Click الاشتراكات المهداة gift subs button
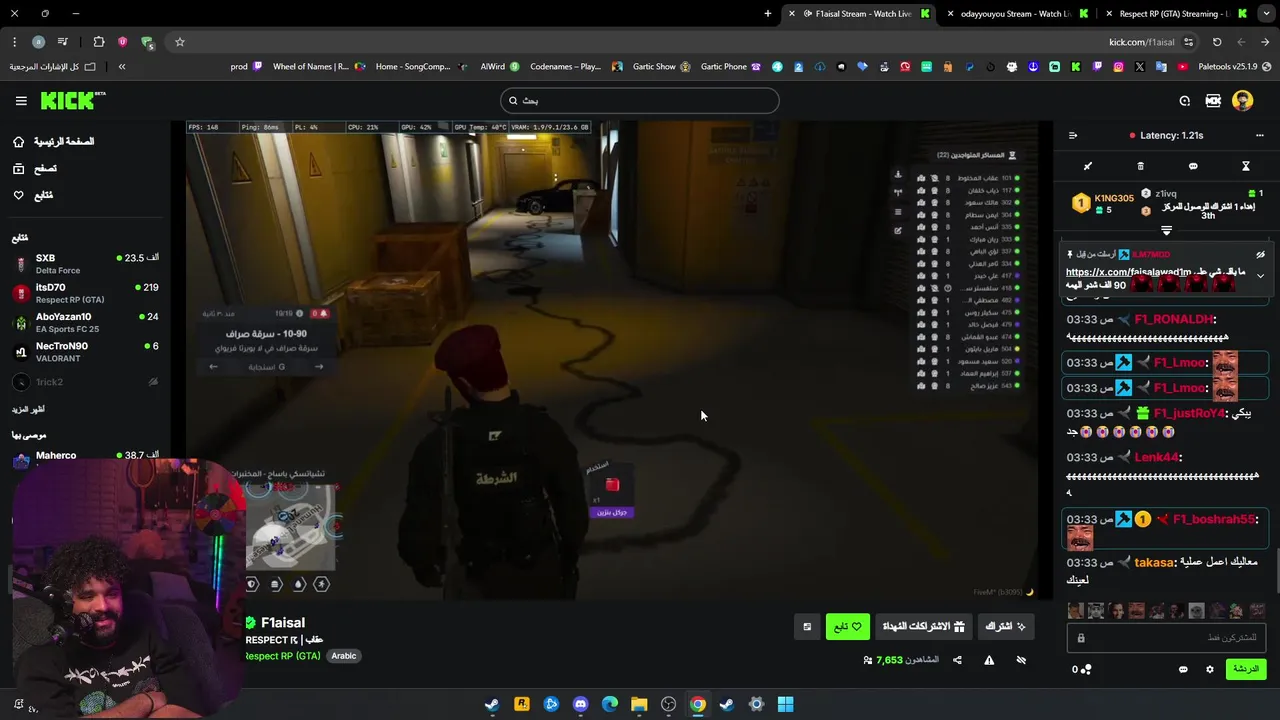 pos(922,626)
